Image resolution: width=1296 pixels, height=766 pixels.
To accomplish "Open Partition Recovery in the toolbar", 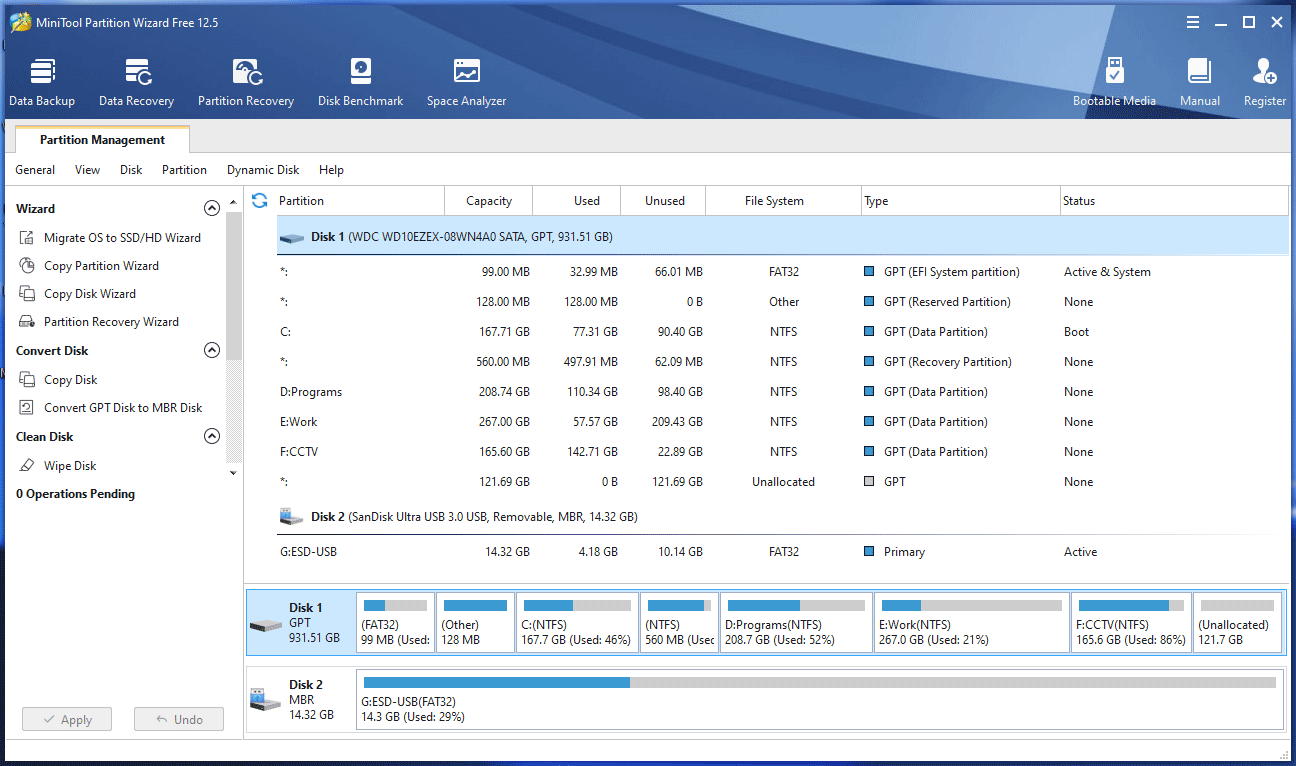I will tap(246, 83).
